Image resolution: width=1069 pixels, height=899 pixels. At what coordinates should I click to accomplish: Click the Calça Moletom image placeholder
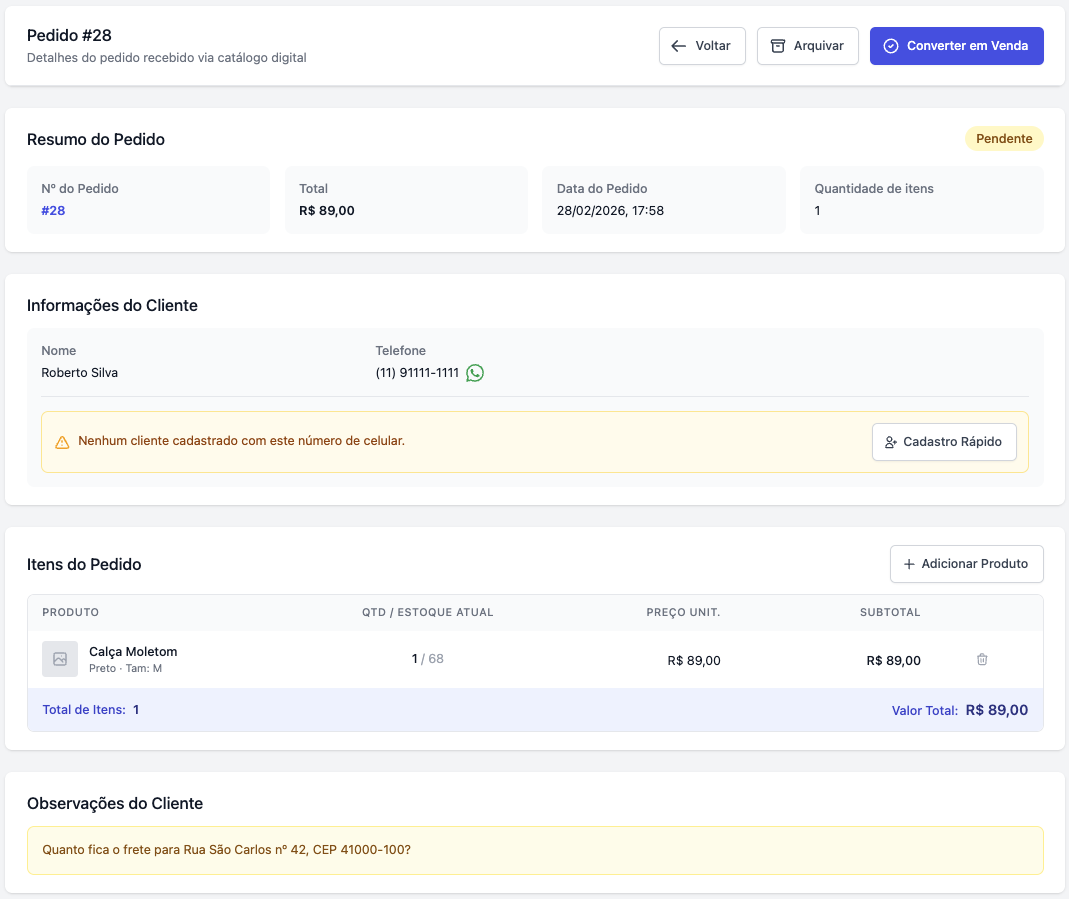[60, 659]
